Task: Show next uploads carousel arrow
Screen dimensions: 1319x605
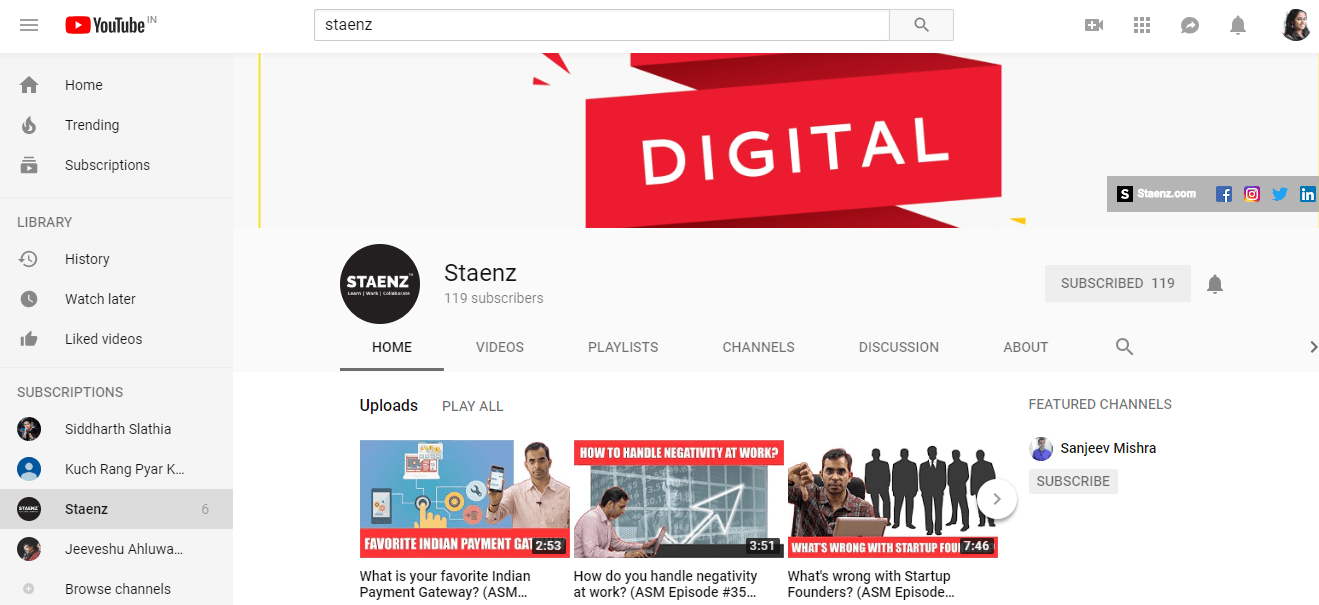Action: (x=997, y=499)
